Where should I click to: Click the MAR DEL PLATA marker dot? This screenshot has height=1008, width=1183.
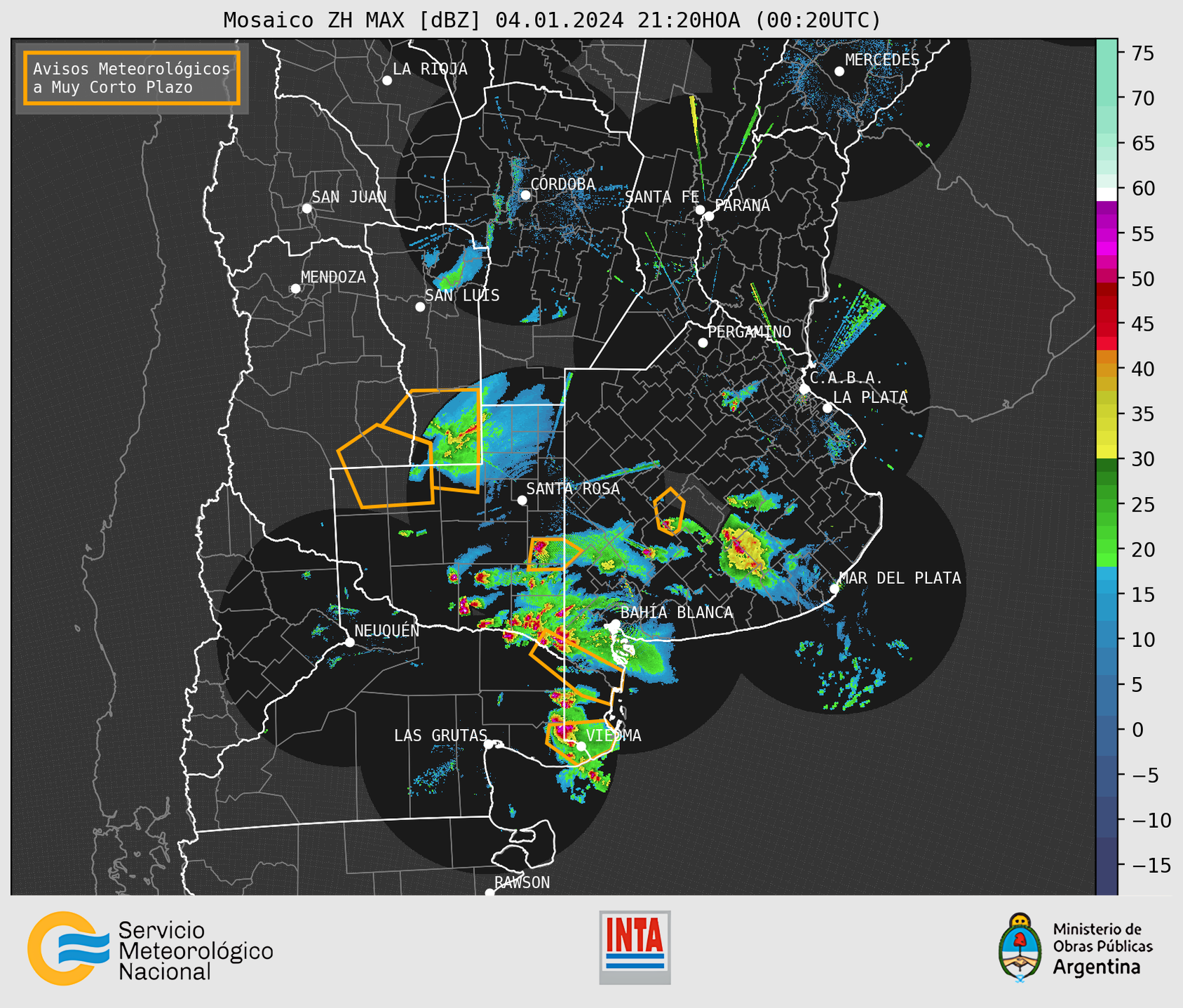click(x=834, y=589)
